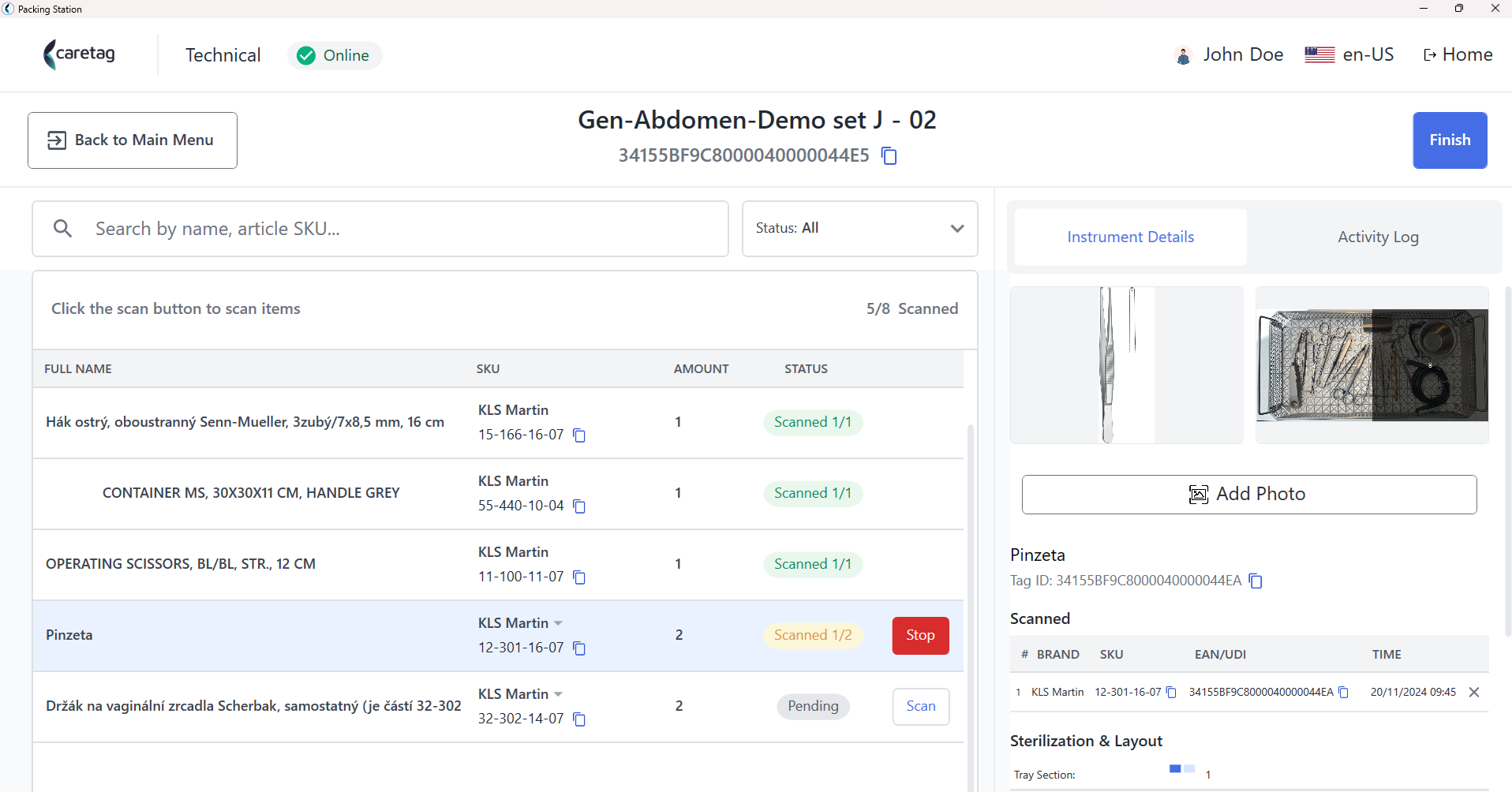Click the search magnifier icon
The image size is (1512, 792).
point(63,229)
